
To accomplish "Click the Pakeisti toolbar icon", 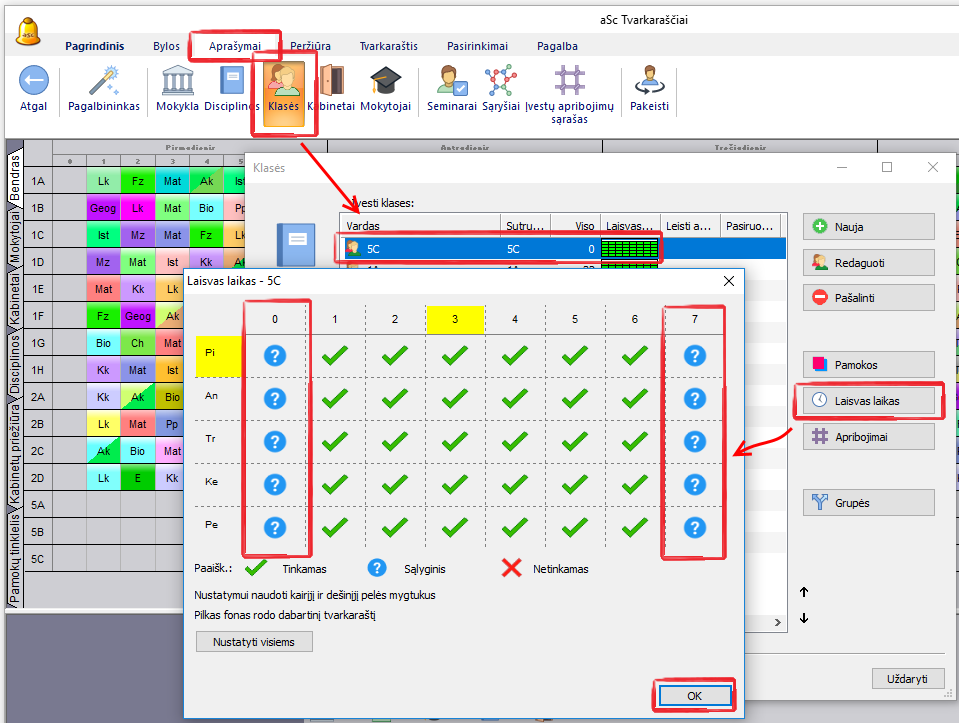I will click(x=649, y=82).
